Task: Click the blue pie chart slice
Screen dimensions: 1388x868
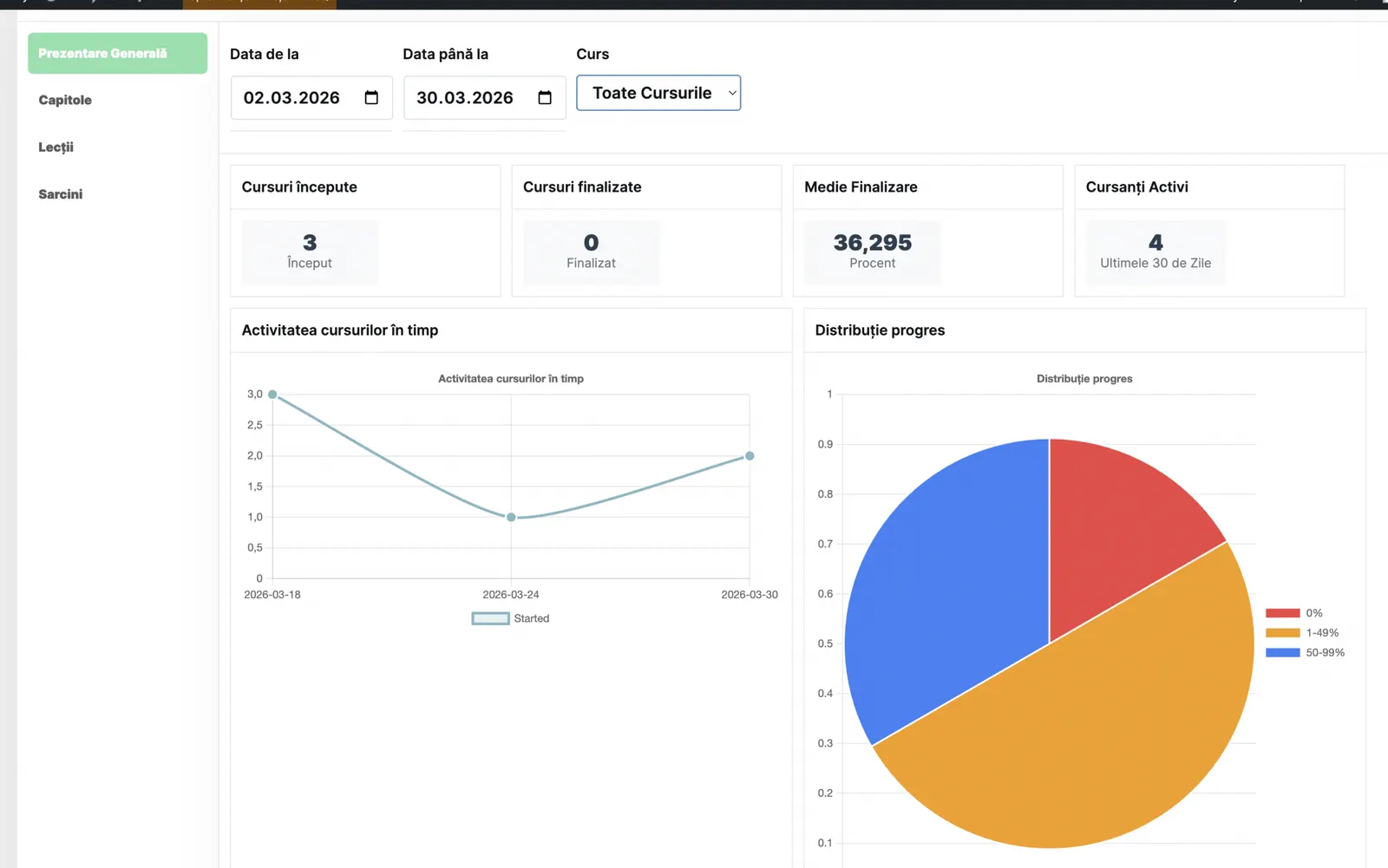Action: point(946,581)
